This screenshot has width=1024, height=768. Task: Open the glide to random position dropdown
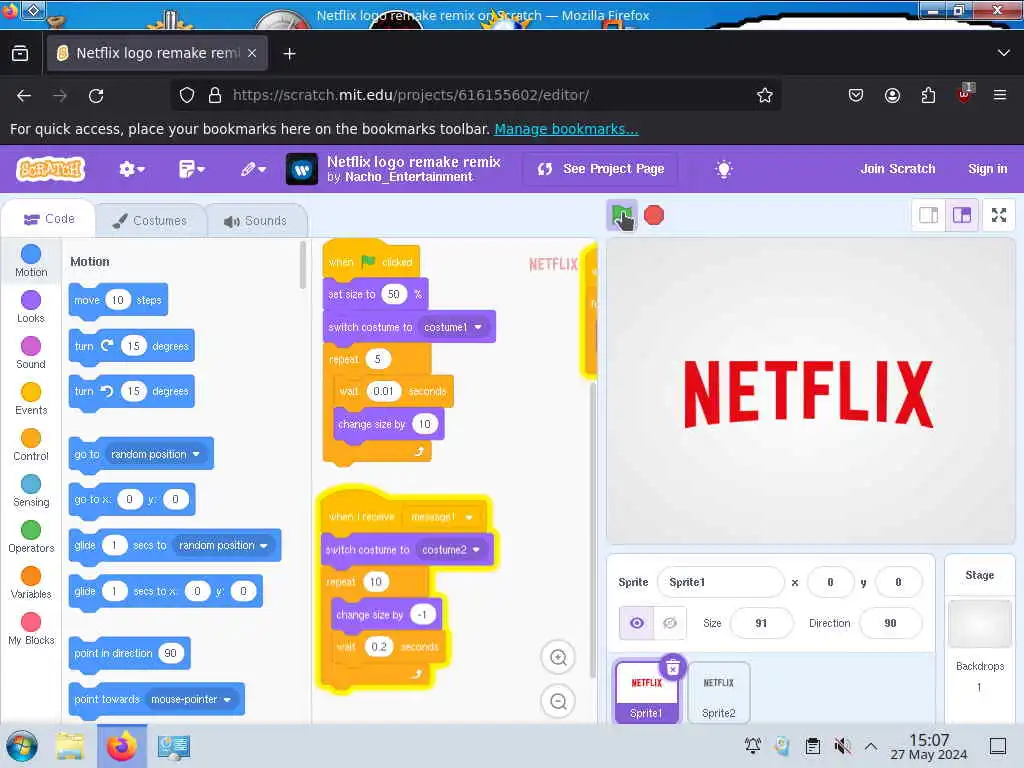click(223, 545)
